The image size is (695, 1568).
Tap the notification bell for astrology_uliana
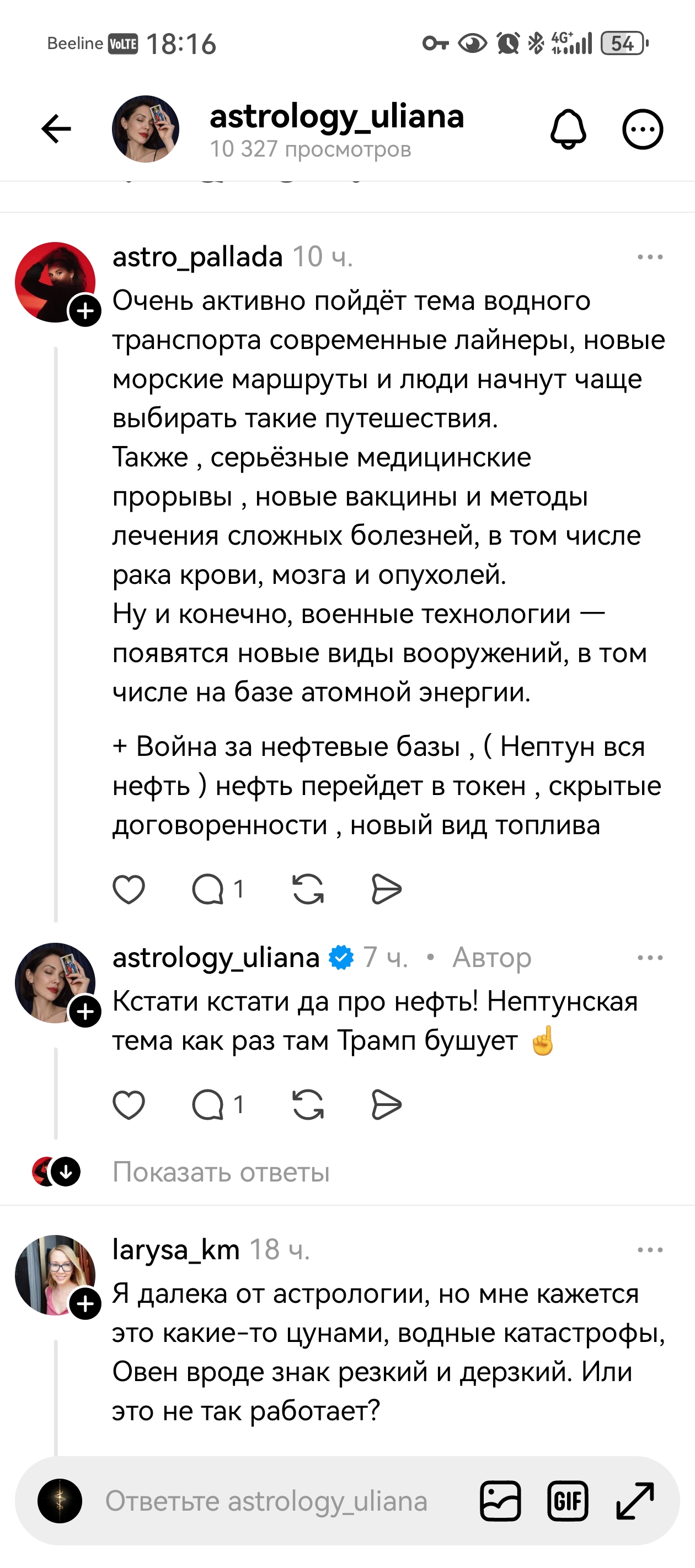(570, 129)
